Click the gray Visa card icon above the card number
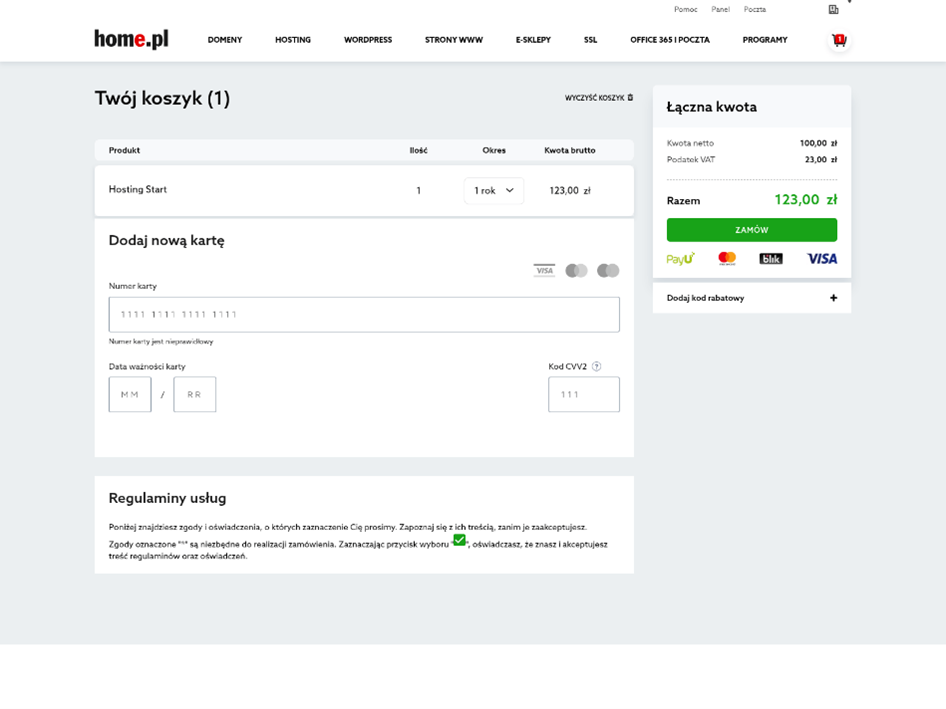Screen dimensions: 946x709 click(x=544, y=271)
